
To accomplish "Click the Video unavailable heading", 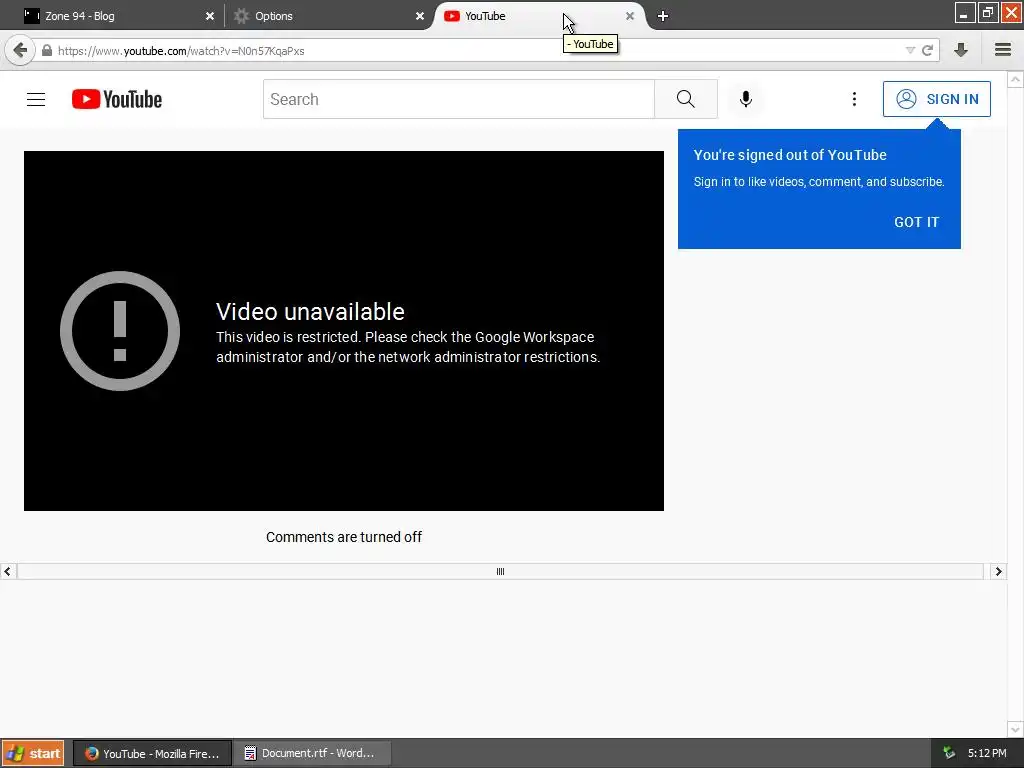I will coord(310,312).
